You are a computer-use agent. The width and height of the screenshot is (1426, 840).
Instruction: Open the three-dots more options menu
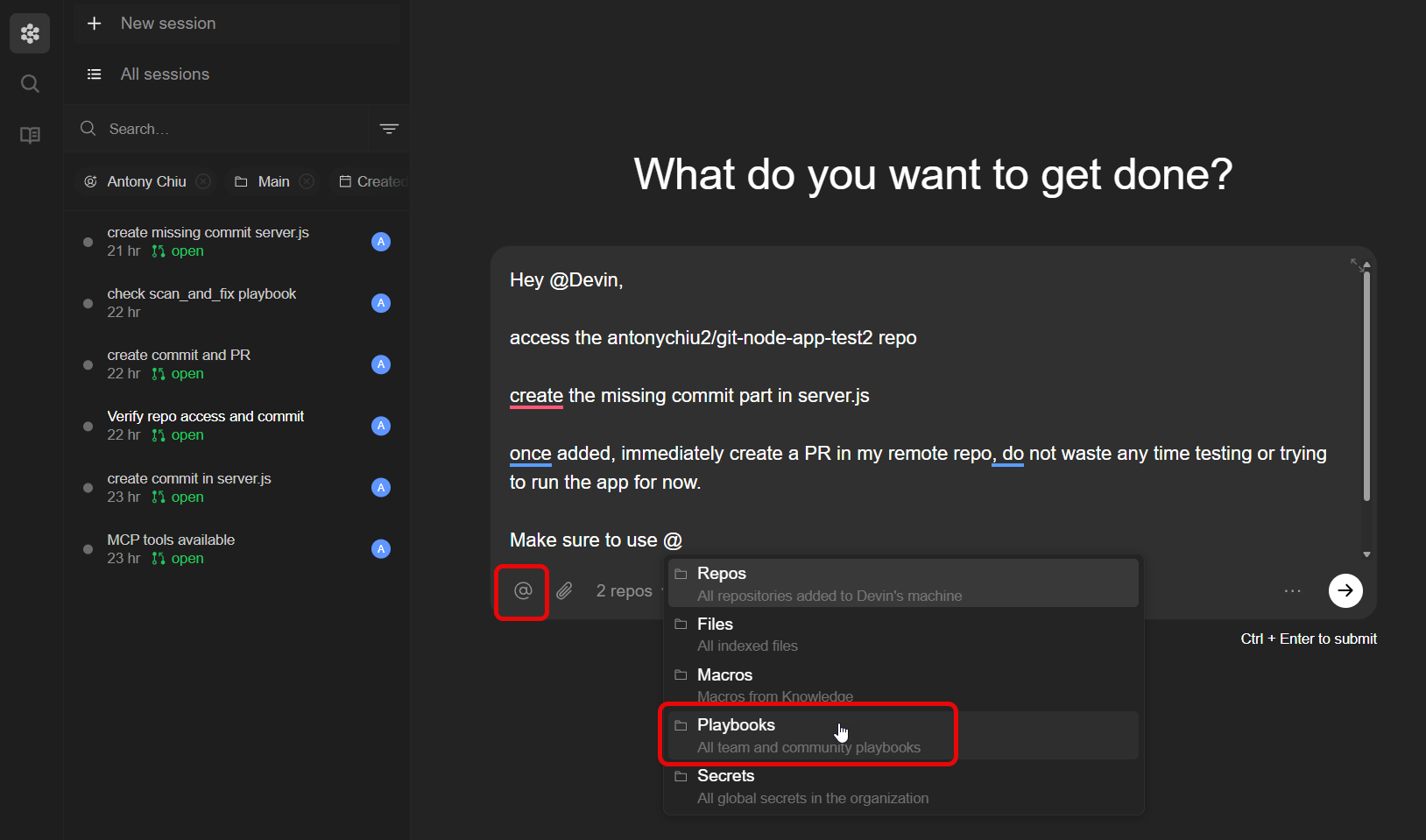click(1292, 591)
